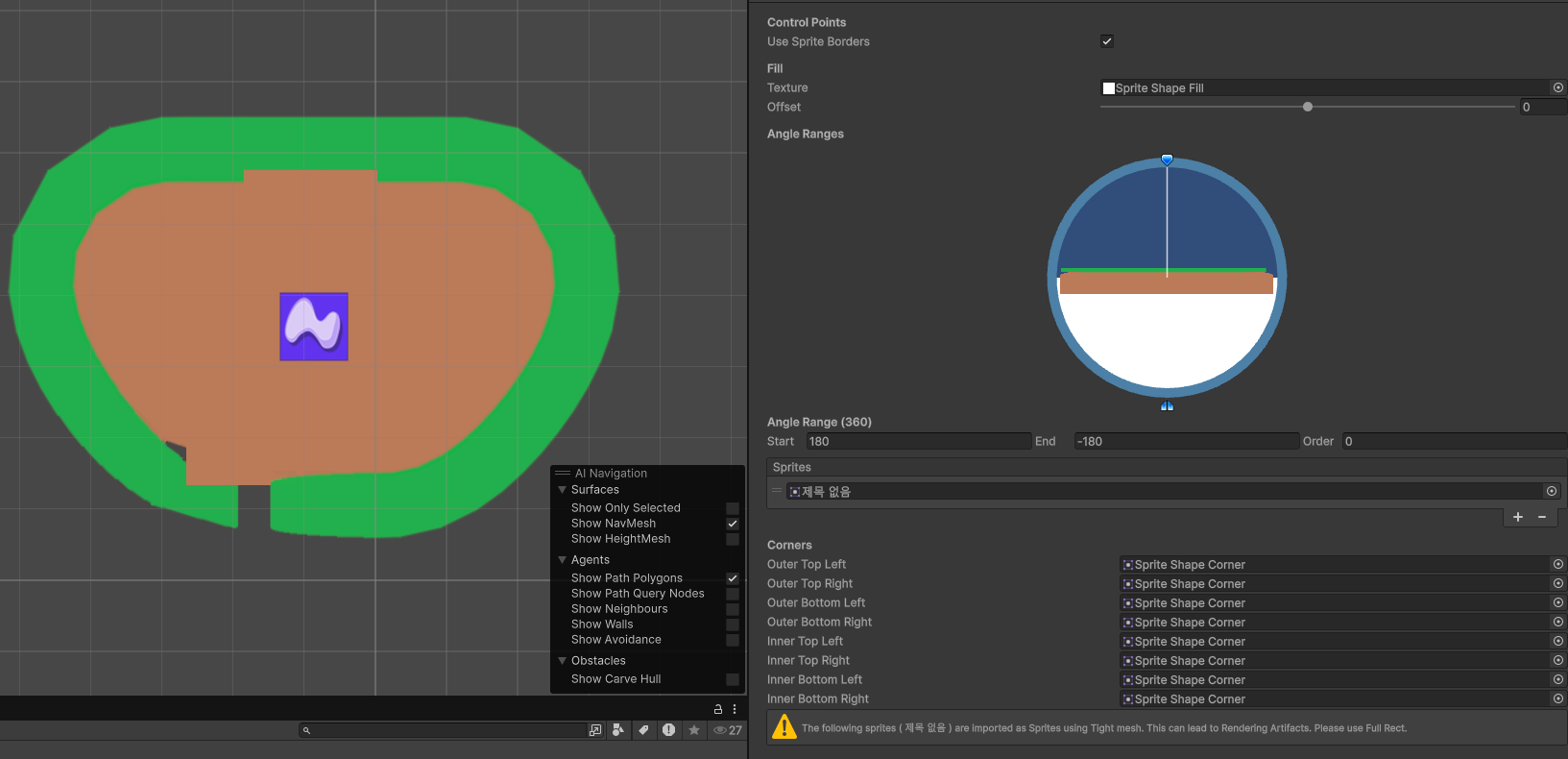Click the bottom angle range handle marker
The height and width of the screenshot is (759, 1568).
point(1167,405)
